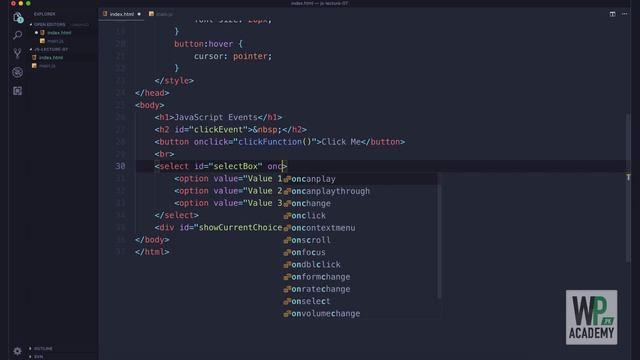Click the closing '</select>' tag
Image resolution: width=640 pixels, height=360 pixels.
(x=176, y=215)
